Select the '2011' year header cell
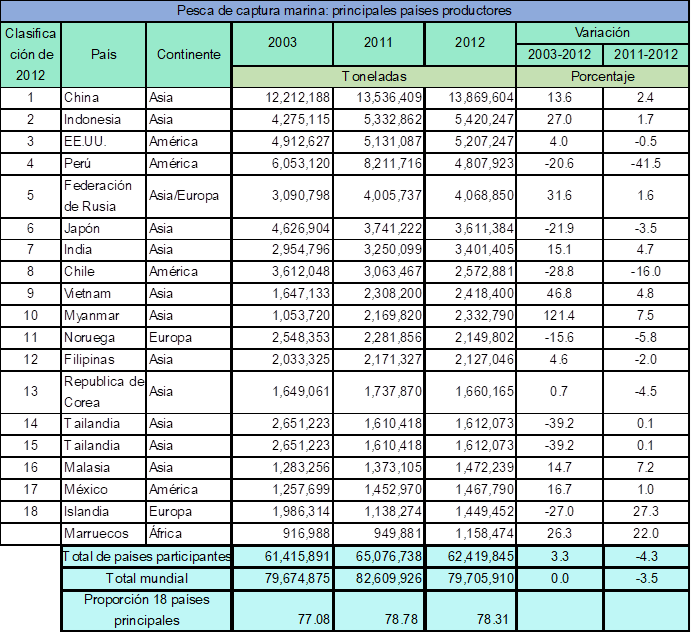 tap(379, 43)
